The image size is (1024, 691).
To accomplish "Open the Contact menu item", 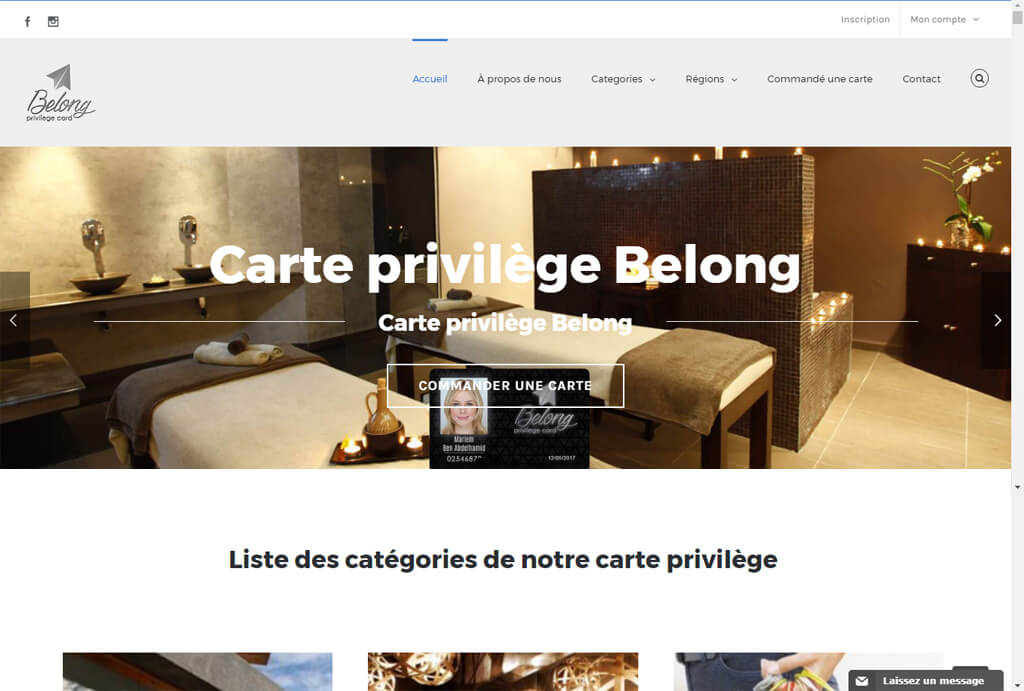I will click(921, 79).
